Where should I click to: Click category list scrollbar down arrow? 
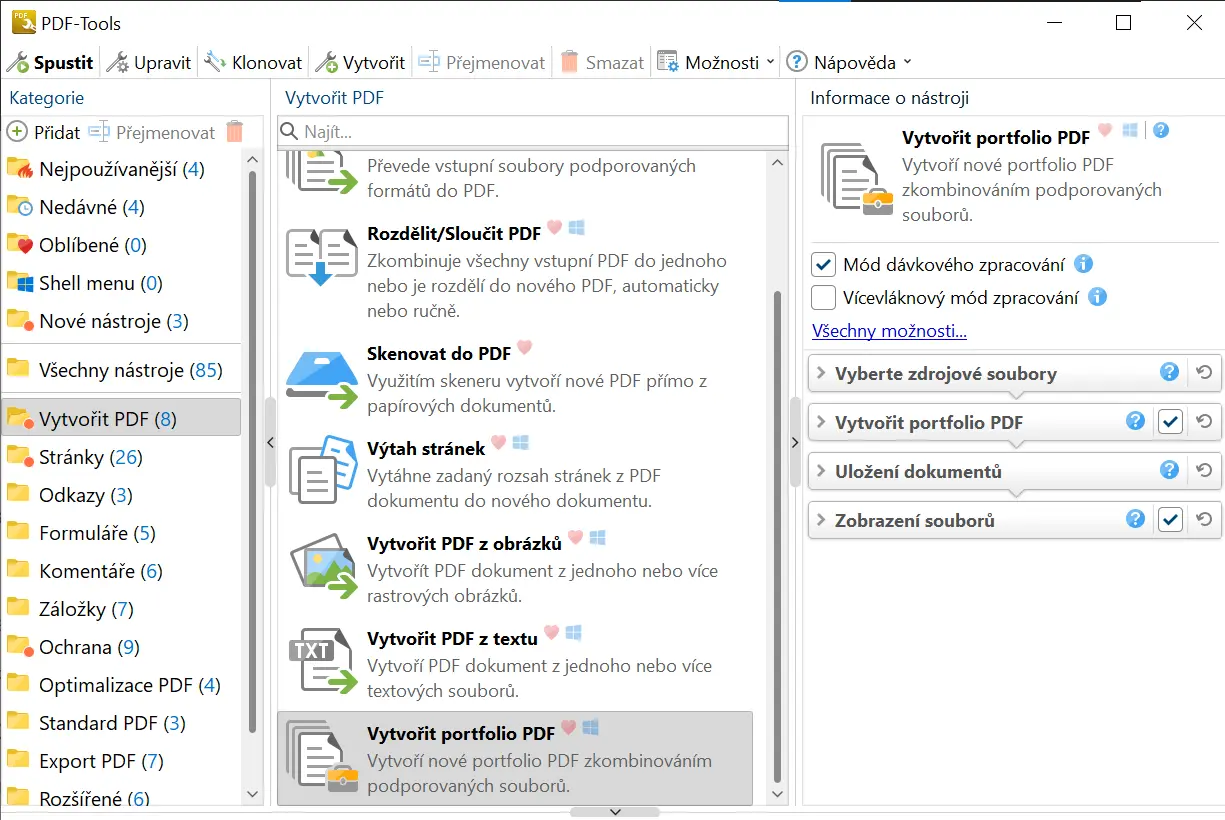253,794
